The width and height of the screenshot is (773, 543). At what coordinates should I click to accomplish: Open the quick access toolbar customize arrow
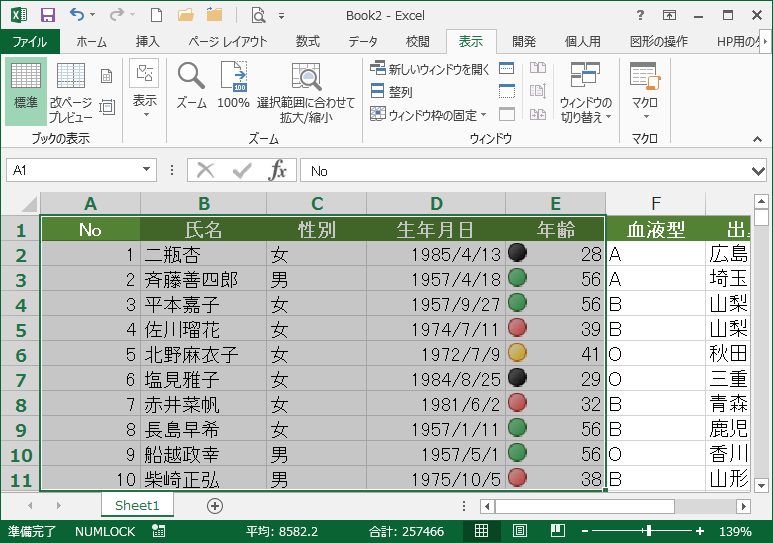pos(281,16)
